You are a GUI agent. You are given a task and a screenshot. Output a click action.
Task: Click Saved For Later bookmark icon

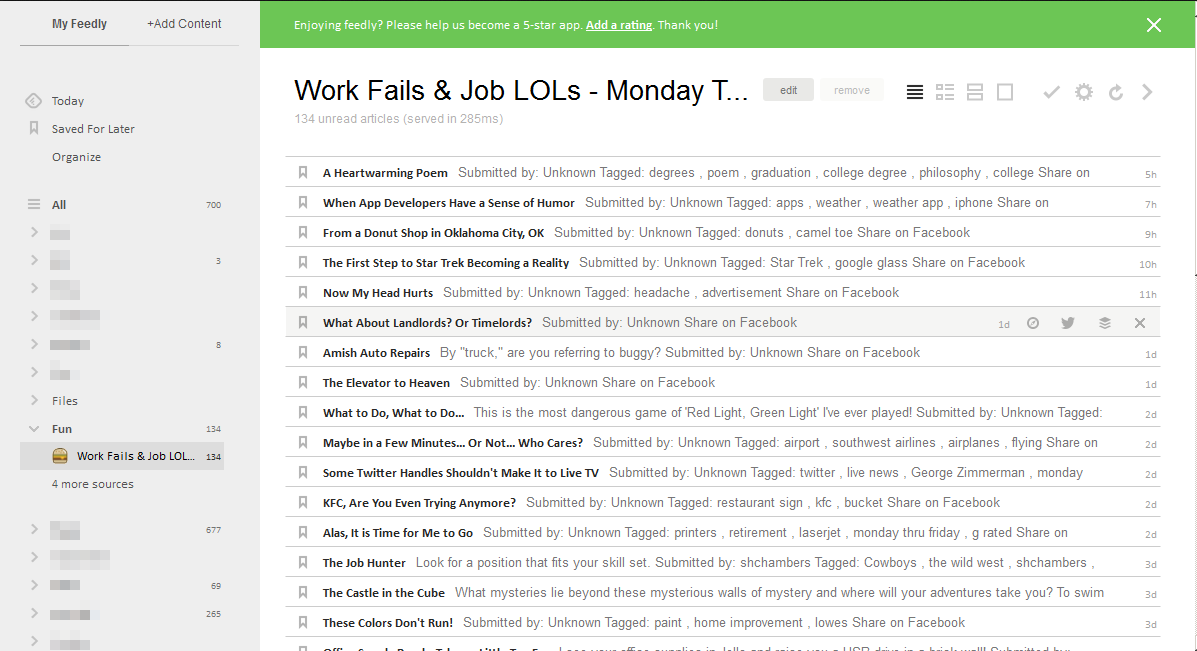34,128
